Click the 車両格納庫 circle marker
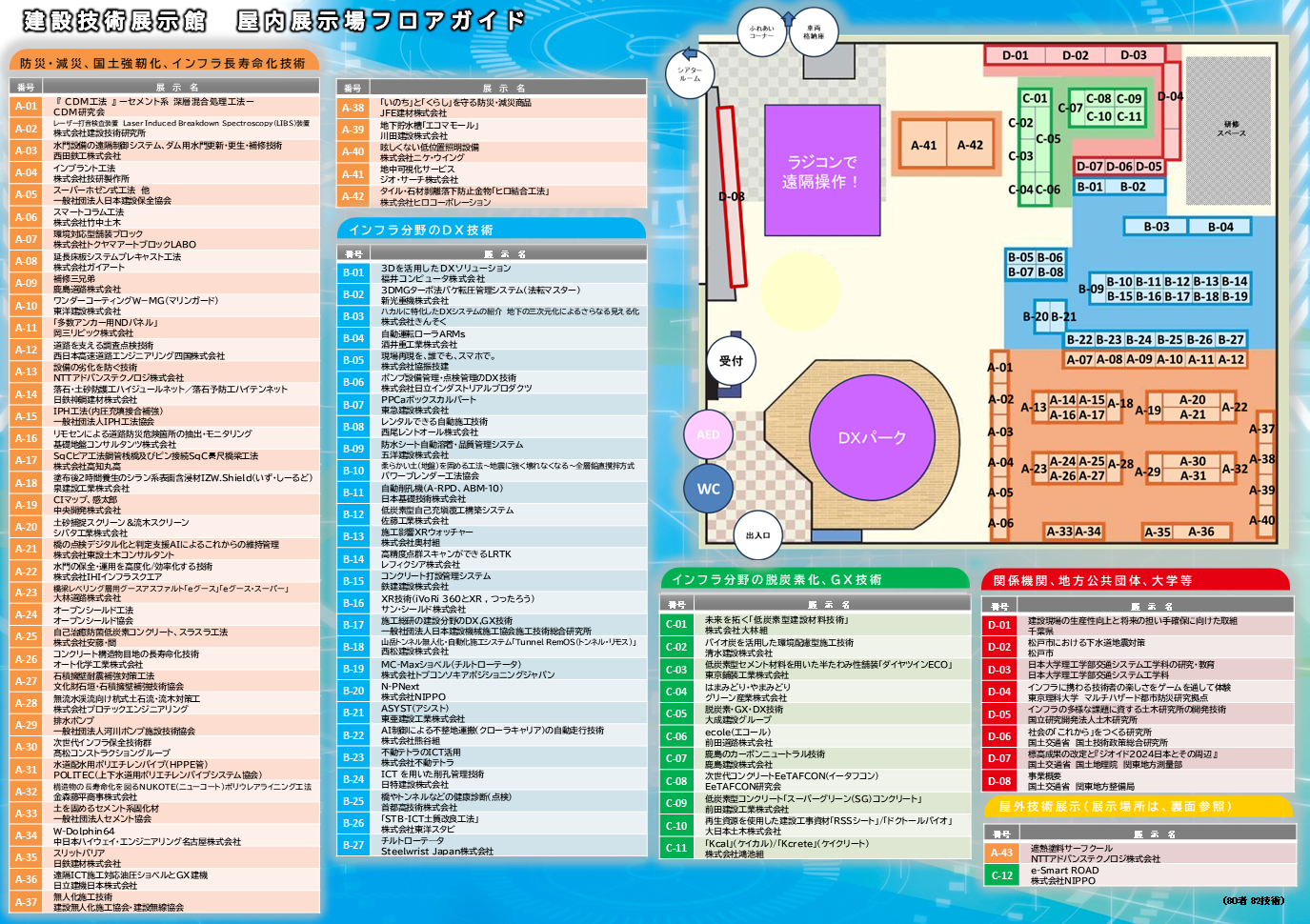Screen dimensions: 1310x924 point(814,31)
